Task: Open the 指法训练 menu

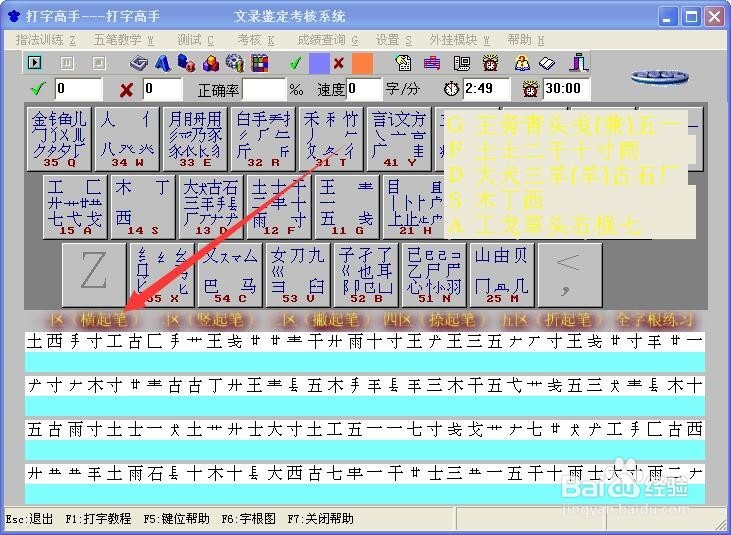Action: click(x=46, y=40)
